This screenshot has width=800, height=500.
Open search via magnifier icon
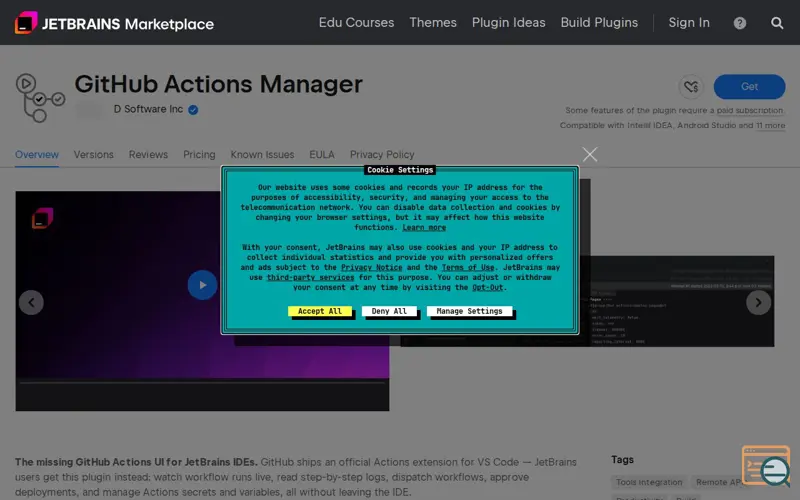click(x=777, y=23)
